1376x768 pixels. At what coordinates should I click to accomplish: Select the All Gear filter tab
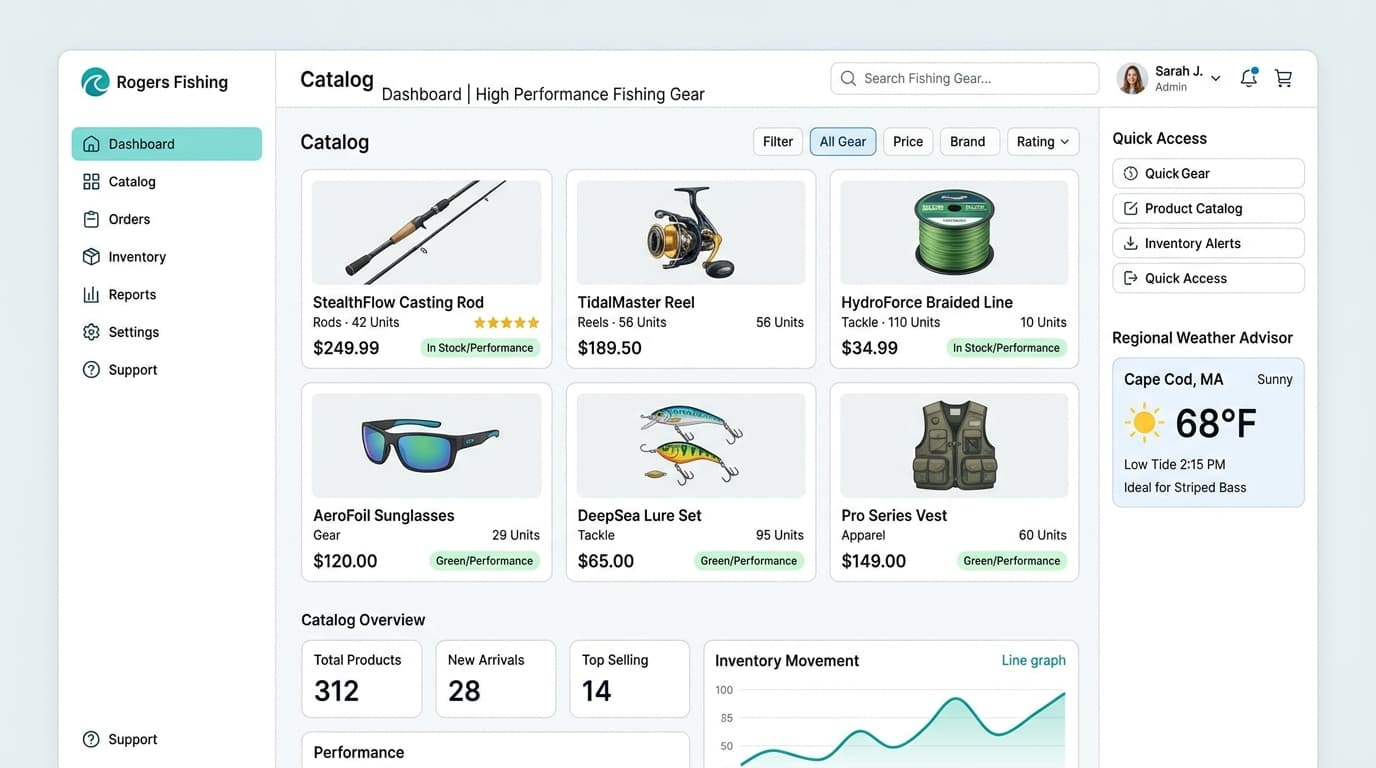coord(843,142)
